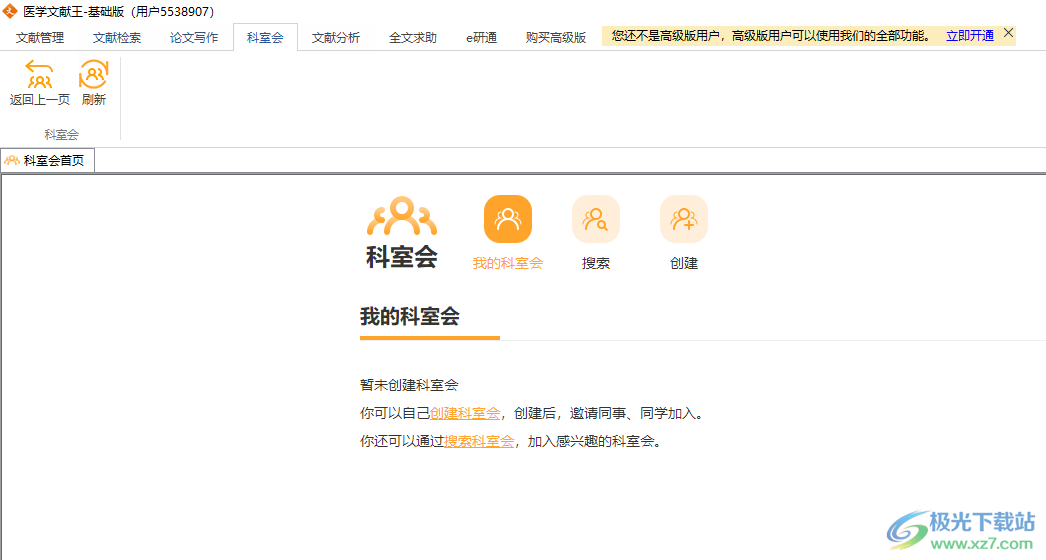Viewport: 1046px width, 560px height.
Task: Click the 科室会 logo in page header
Action: point(401,233)
